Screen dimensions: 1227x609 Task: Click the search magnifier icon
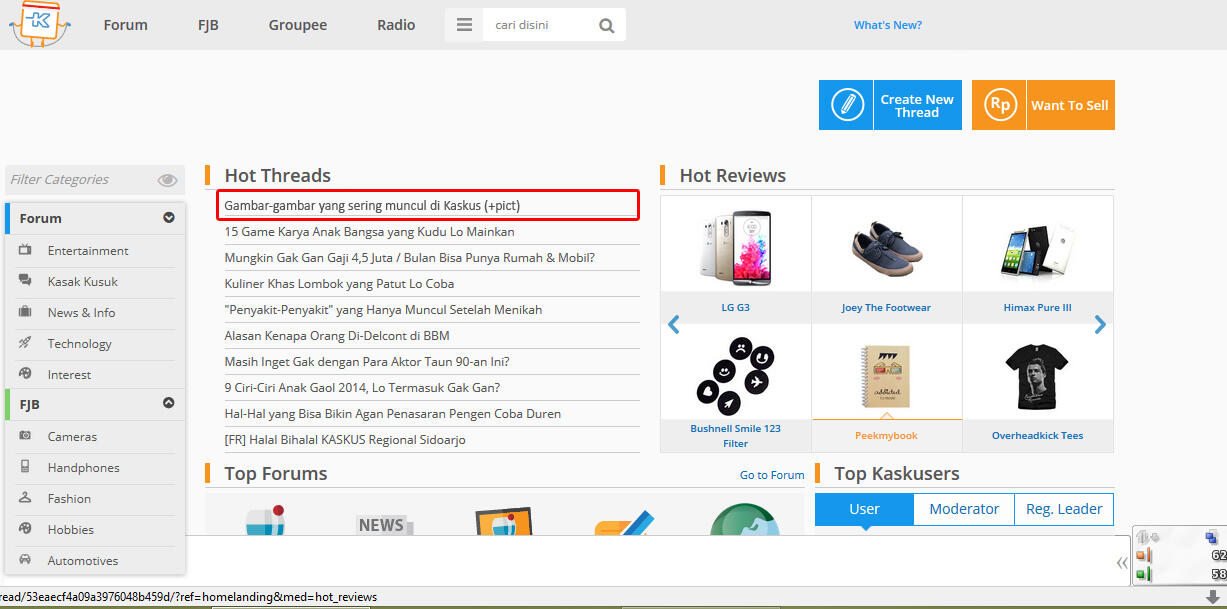click(607, 26)
